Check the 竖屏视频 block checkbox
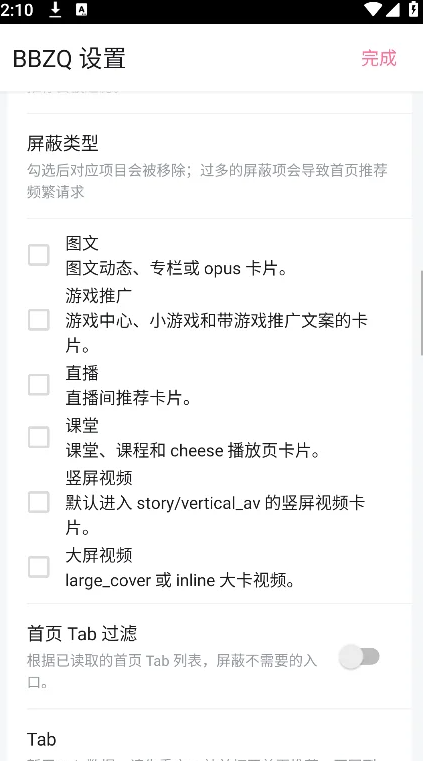The width and height of the screenshot is (423, 761). (38, 502)
